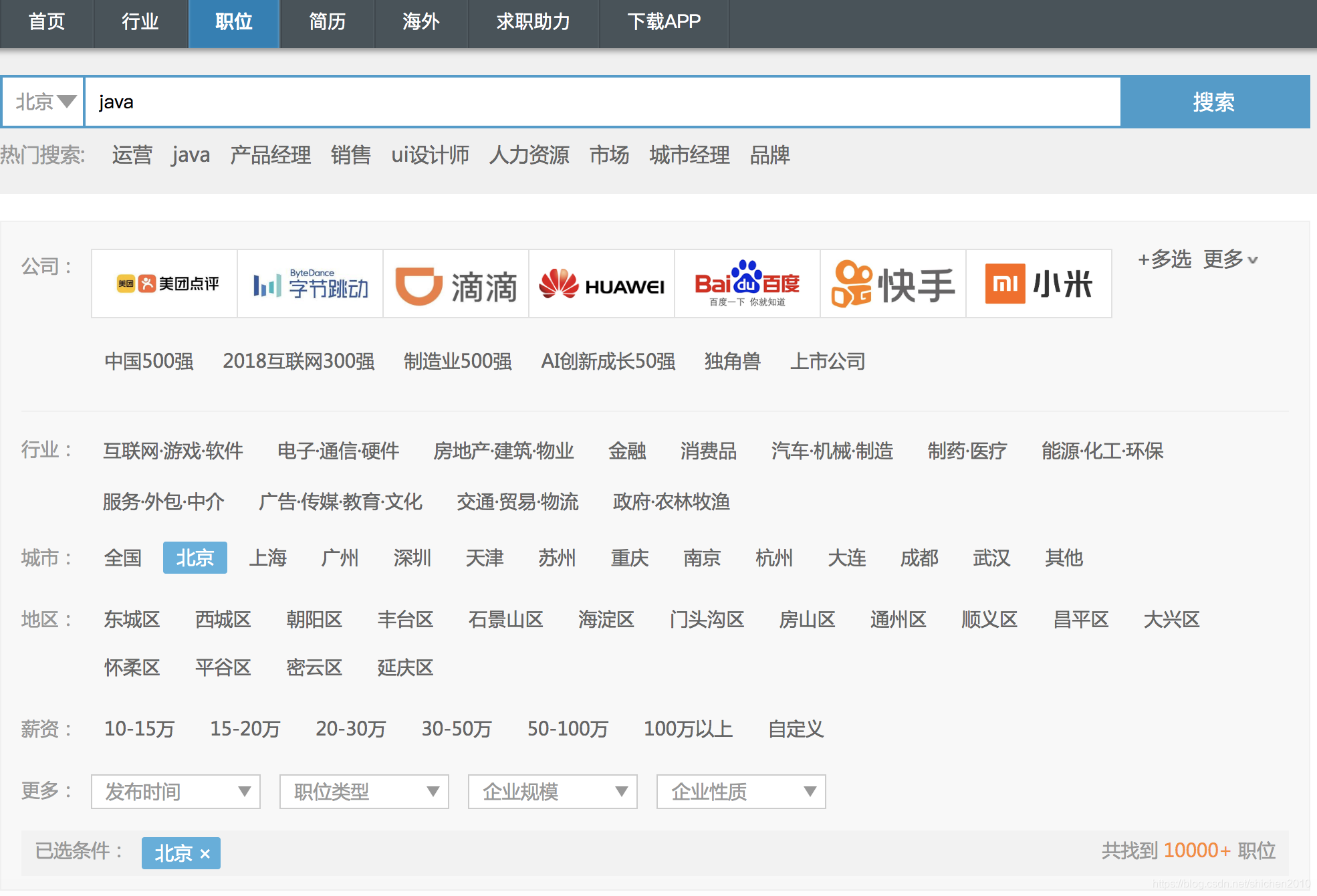
Task: Click into the java search input field
Action: coord(603,102)
